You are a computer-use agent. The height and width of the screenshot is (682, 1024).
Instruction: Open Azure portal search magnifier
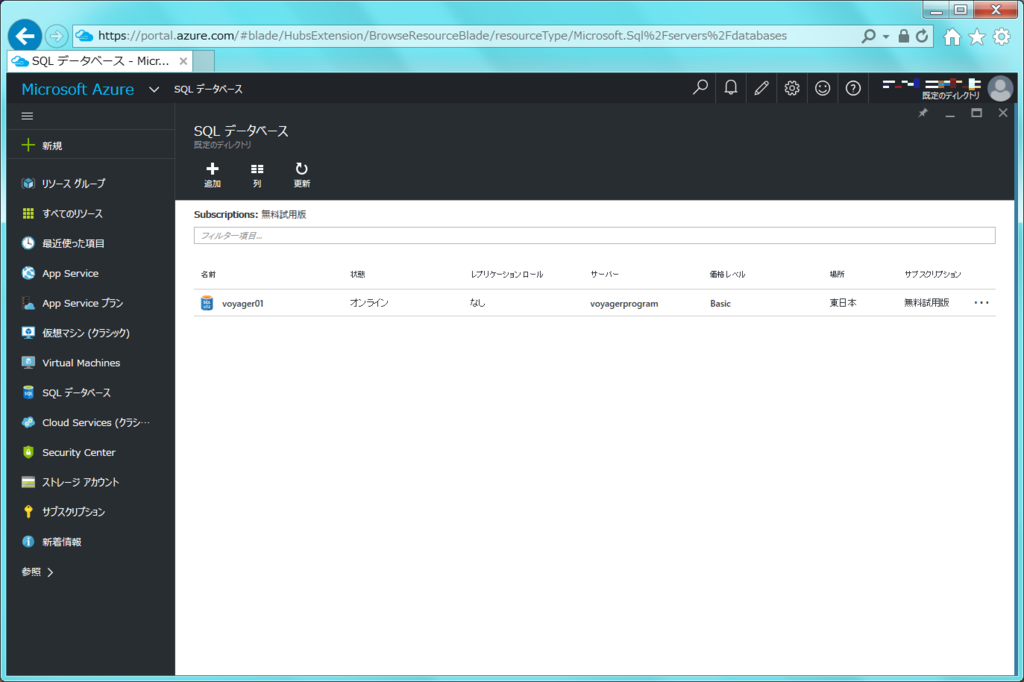point(700,88)
